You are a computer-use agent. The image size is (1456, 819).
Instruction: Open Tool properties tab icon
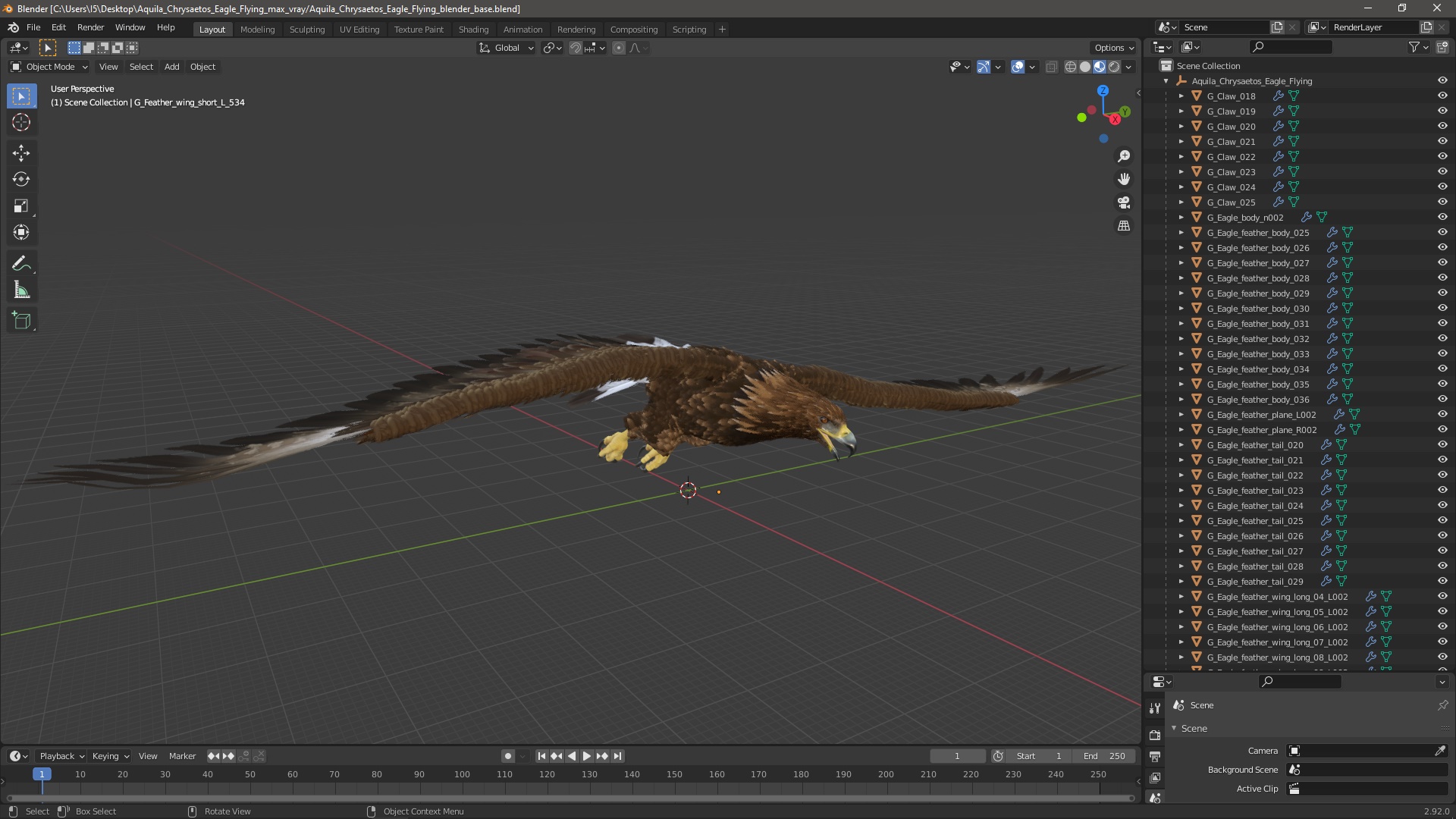coord(1155,708)
